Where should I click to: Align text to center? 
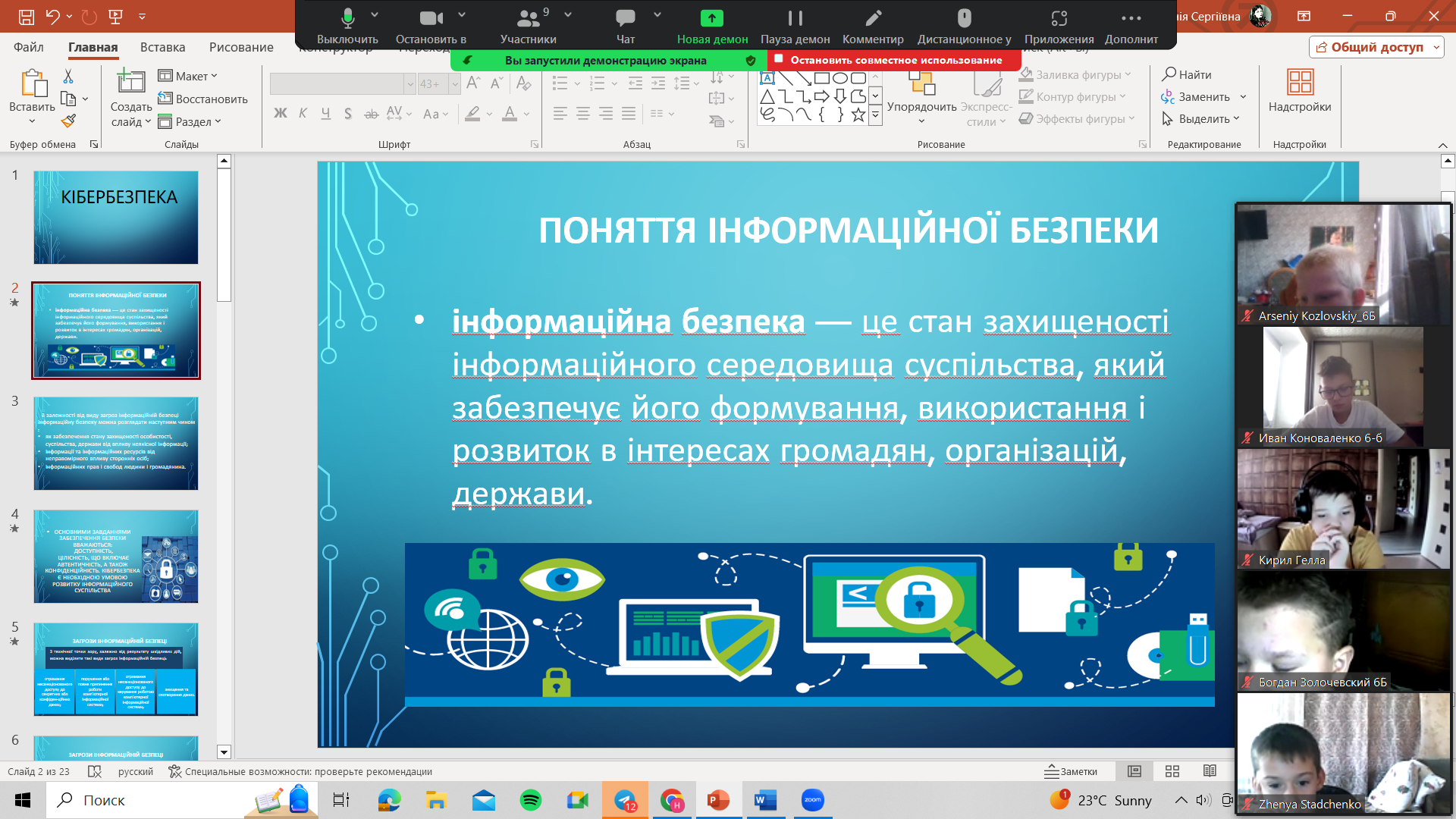pyautogui.click(x=582, y=114)
